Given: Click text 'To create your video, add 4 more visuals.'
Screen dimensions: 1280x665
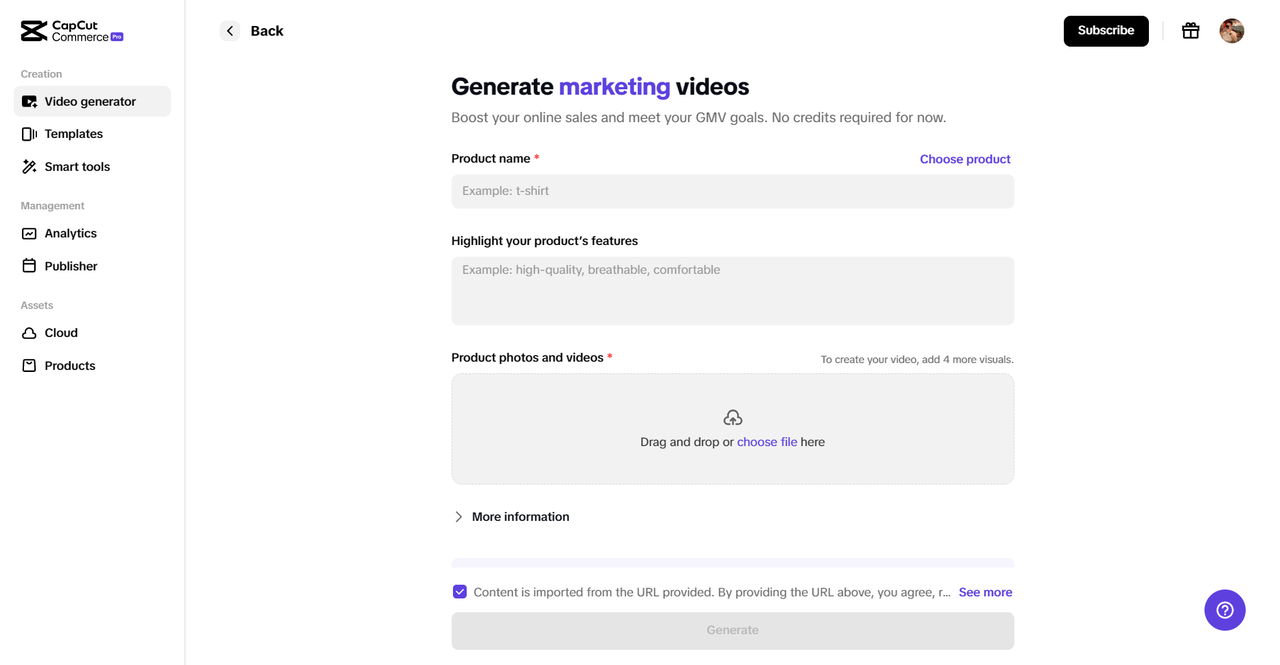Looking at the screenshot, I should (917, 359).
